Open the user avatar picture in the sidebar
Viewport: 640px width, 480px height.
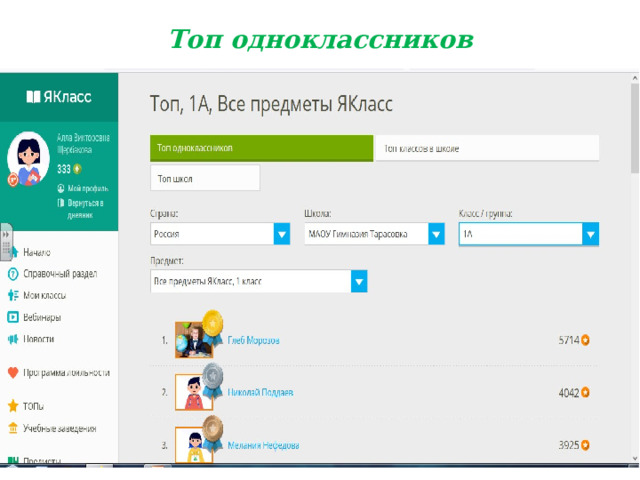coord(28,159)
